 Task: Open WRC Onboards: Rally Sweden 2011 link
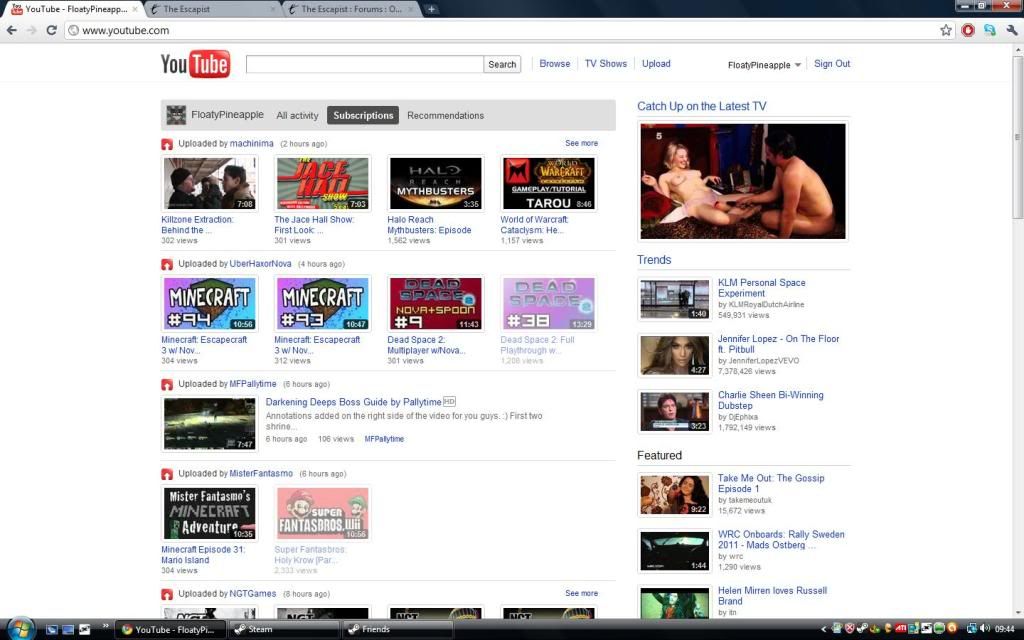(781, 539)
